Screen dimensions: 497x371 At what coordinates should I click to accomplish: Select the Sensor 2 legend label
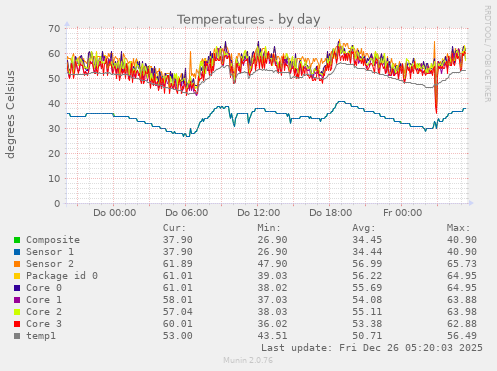pyautogui.click(x=50, y=264)
